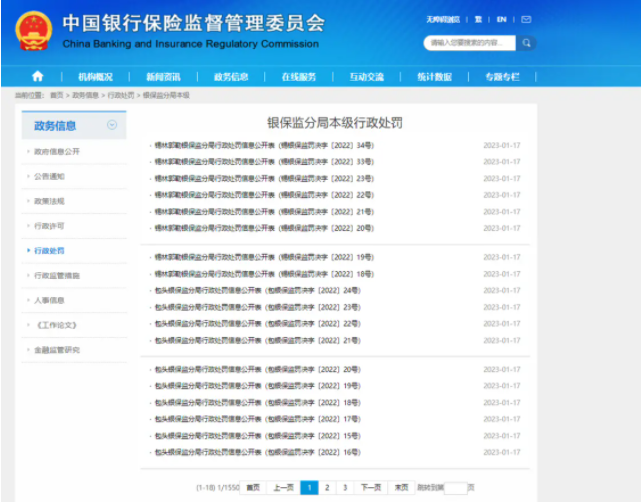Select 行政许可 in sidebar
The height and width of the screenshot is (502, 642).
49,226
